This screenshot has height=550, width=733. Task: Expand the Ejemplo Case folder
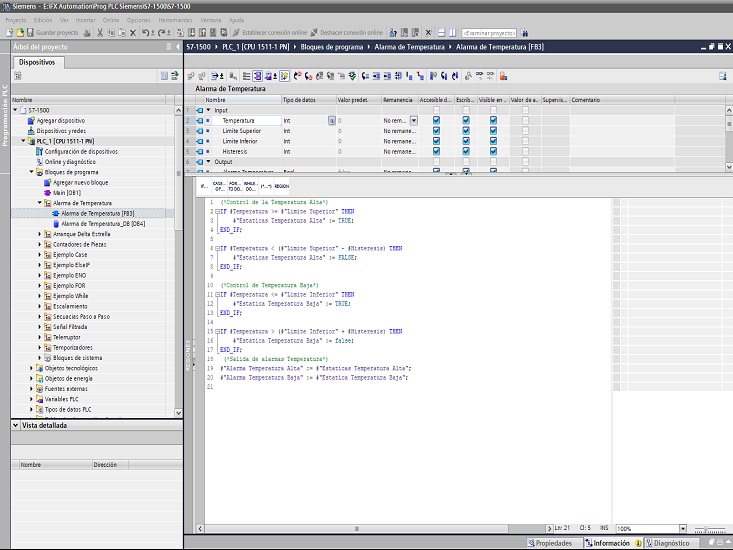point(41,255)
